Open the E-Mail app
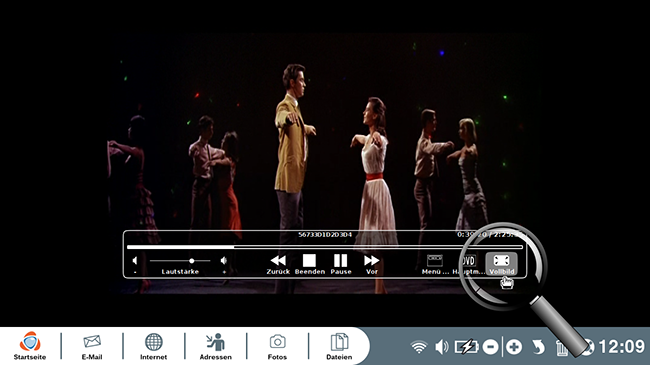This screenshot has width=650, height=365. (92, 346)
